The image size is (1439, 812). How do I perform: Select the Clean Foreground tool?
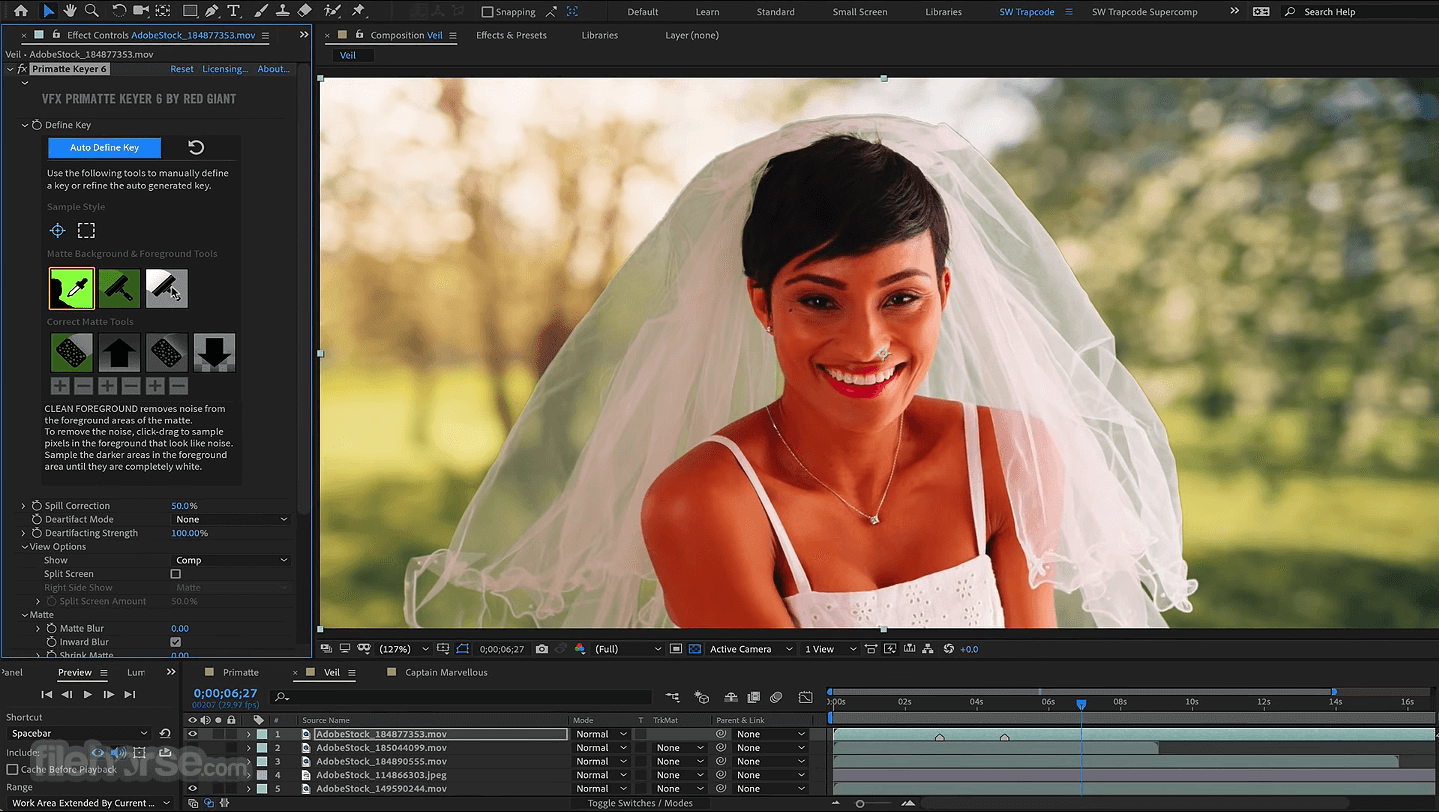pos(166,288)
